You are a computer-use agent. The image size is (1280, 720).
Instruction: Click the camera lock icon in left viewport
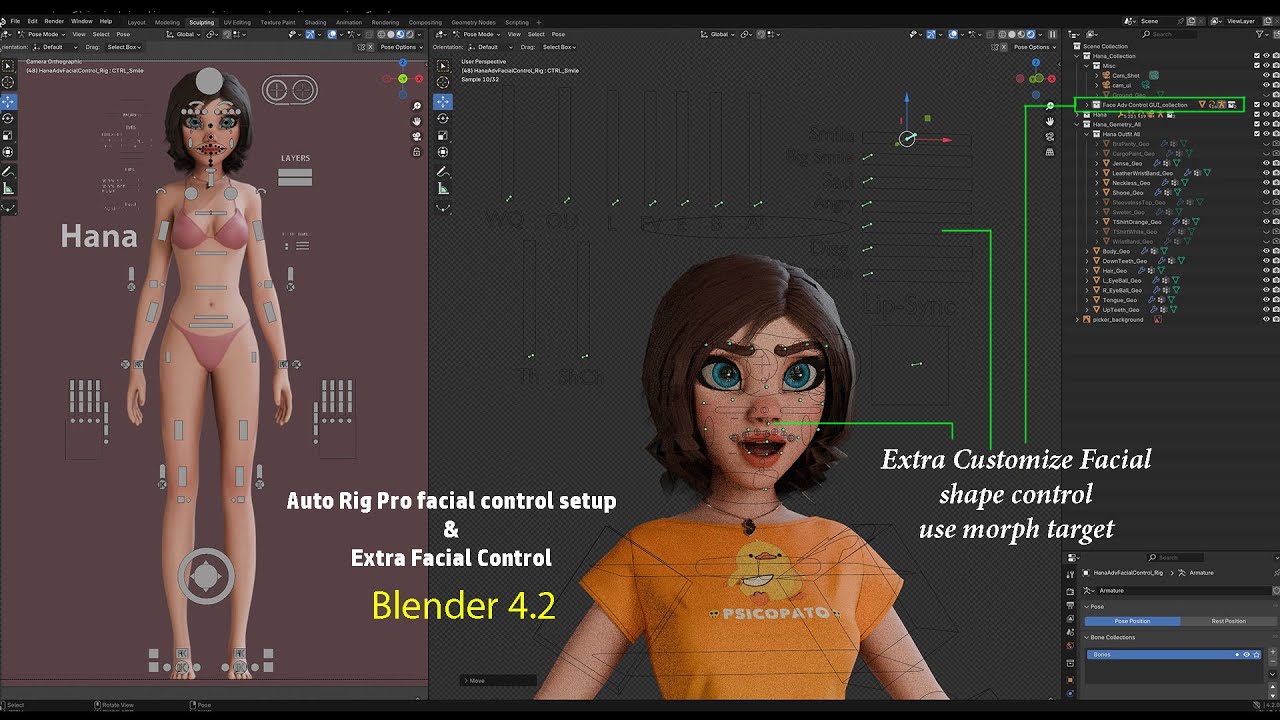417,152
